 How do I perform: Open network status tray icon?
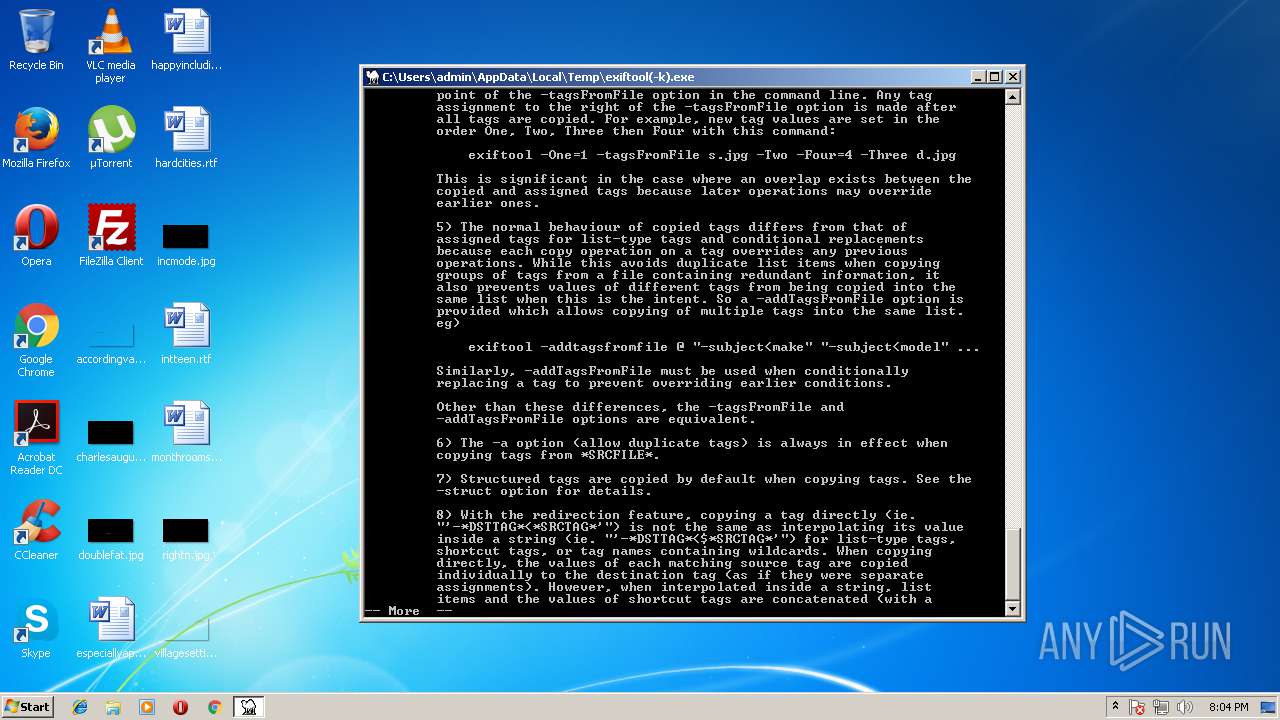[x=1161, y=707]
